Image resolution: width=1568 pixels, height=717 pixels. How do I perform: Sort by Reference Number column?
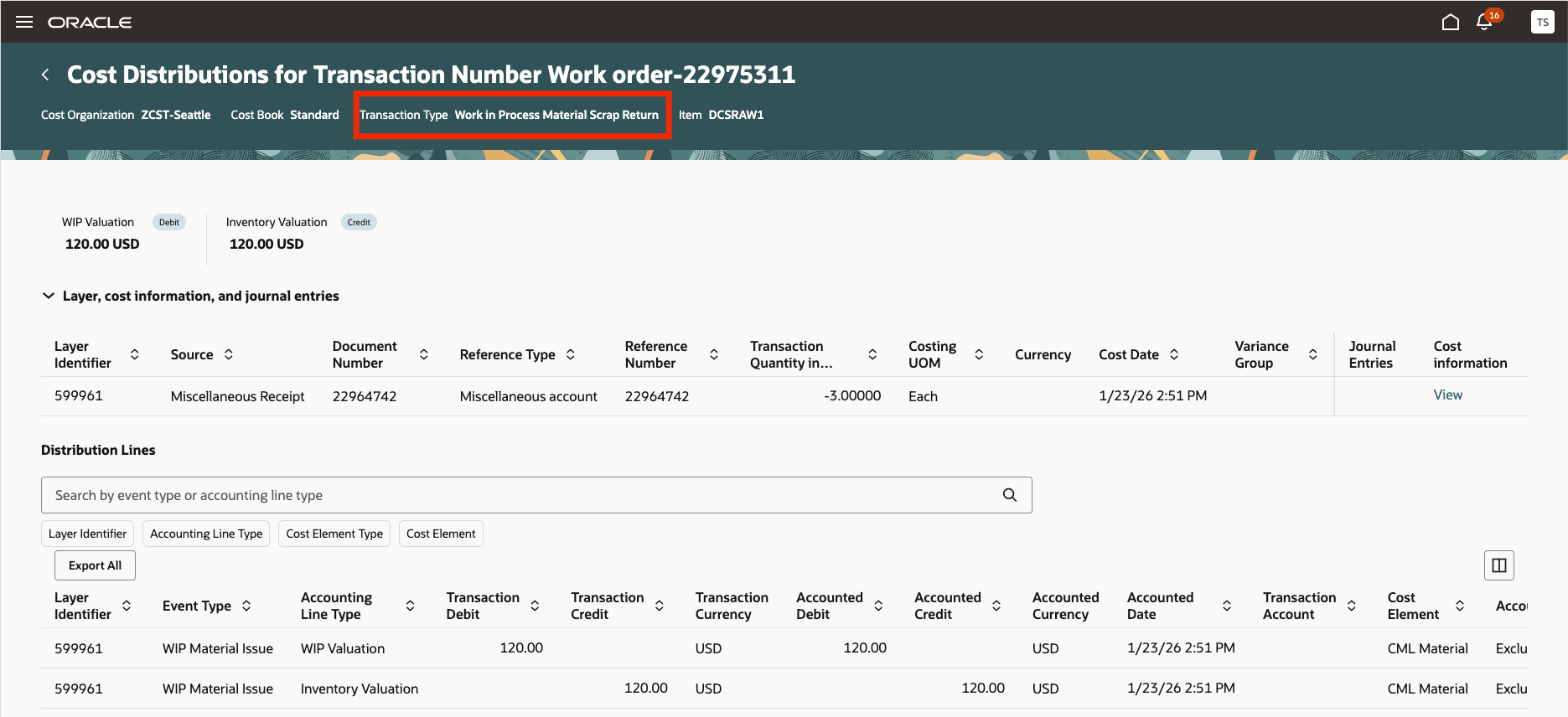tap(714, 354)
